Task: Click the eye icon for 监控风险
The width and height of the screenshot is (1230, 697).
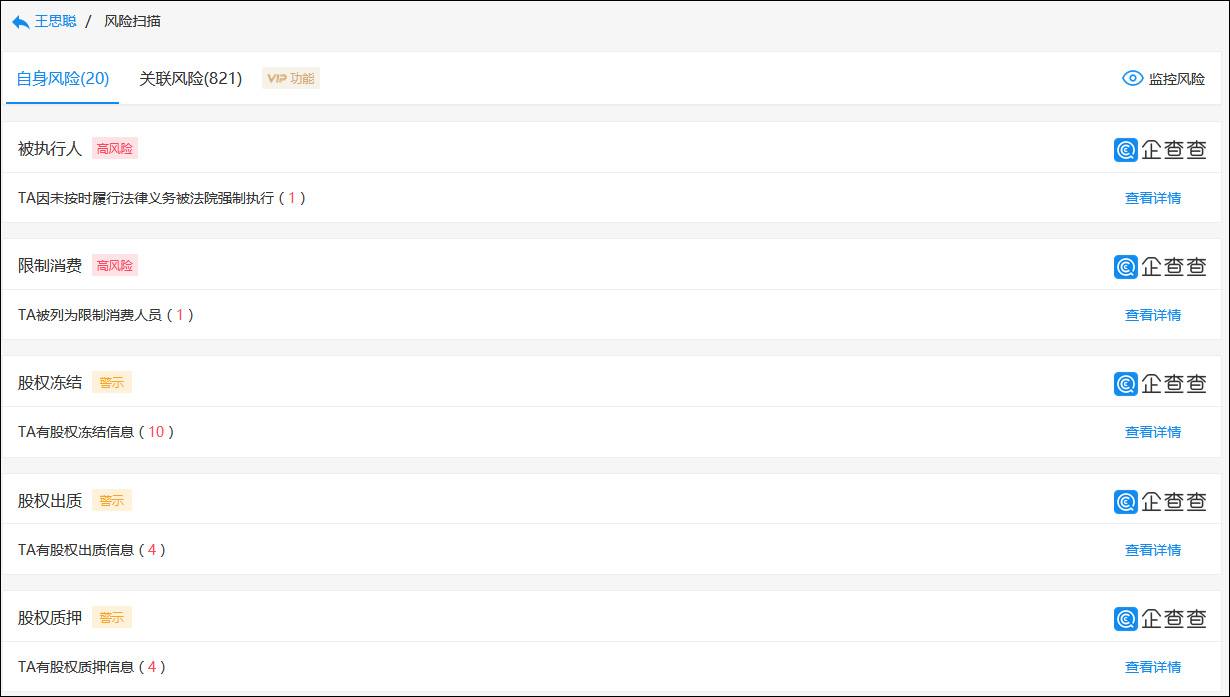Action: [1132, 78]
